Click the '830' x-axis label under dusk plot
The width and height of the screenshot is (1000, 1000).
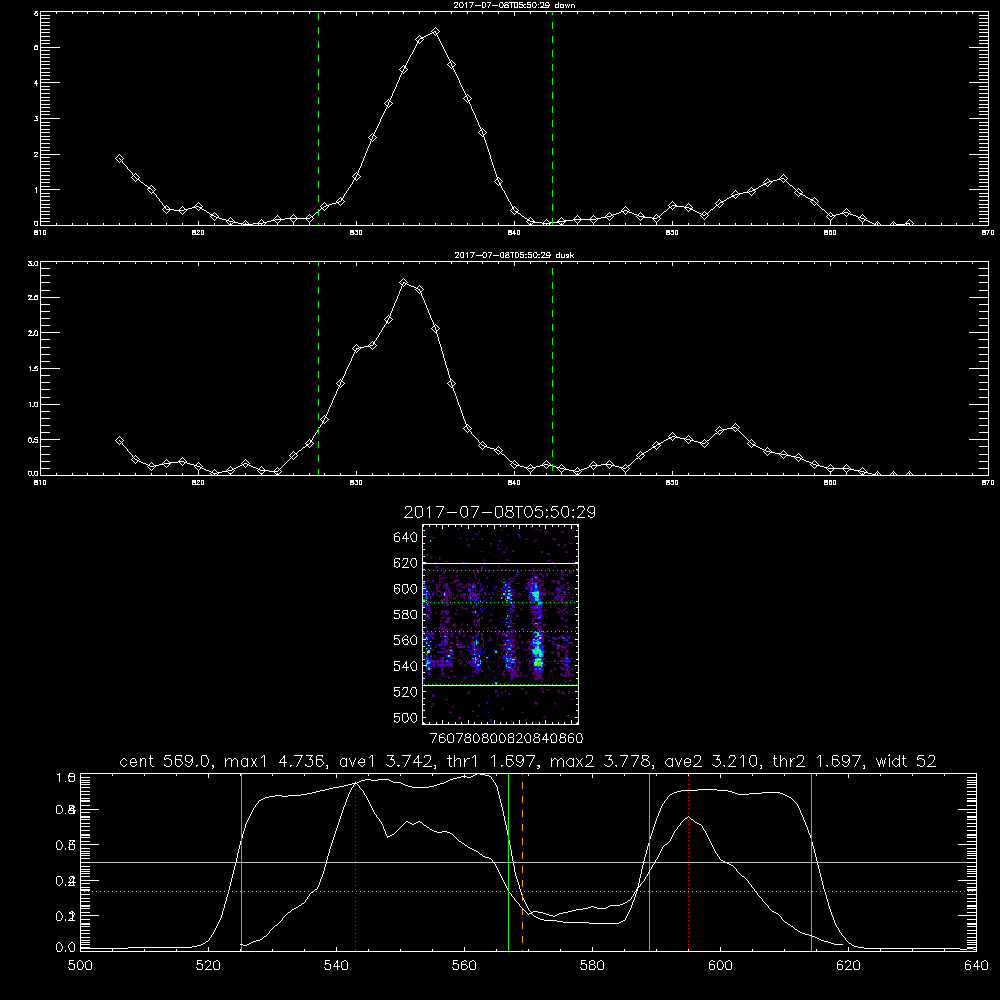click(356, 483)
